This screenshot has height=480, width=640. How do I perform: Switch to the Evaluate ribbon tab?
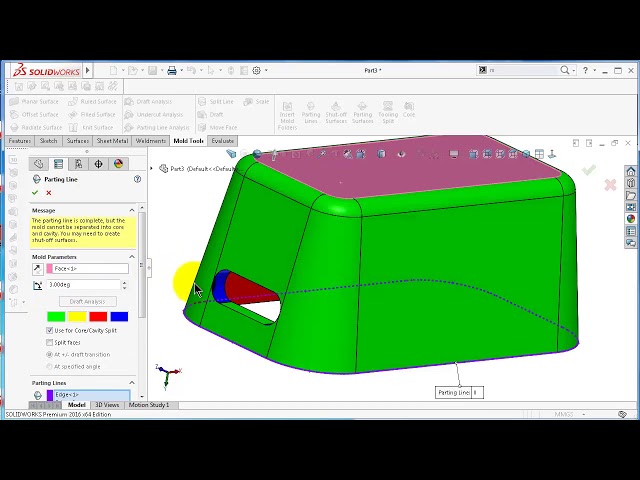click(223, 141)
